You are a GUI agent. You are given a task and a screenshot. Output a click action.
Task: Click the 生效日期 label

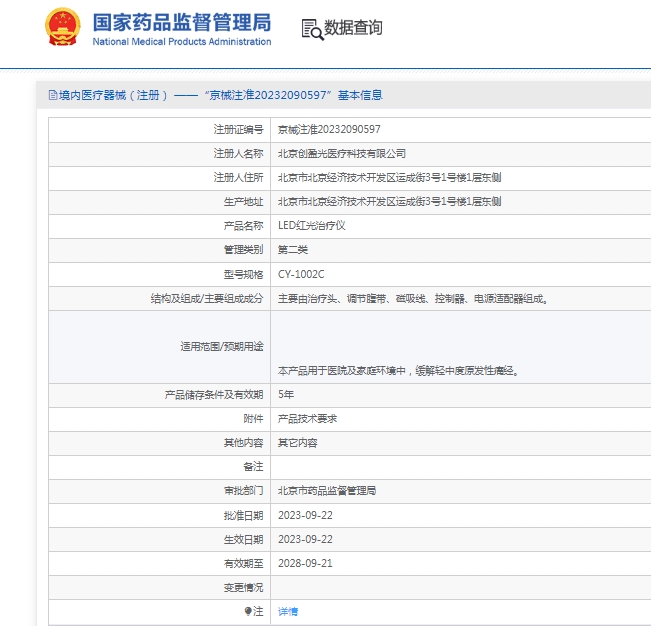[243, 539]
